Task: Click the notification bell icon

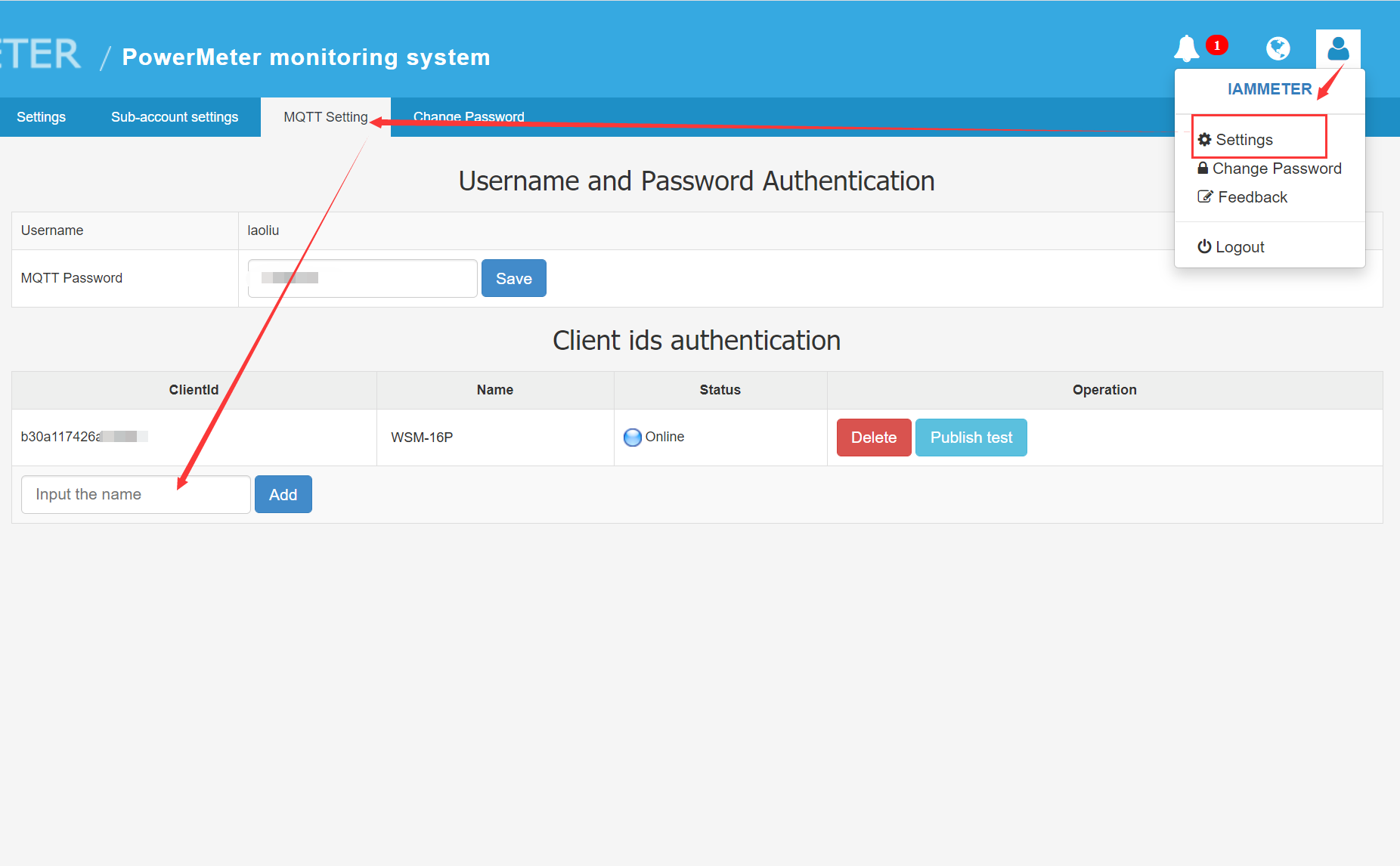Action: [1186, 49]
